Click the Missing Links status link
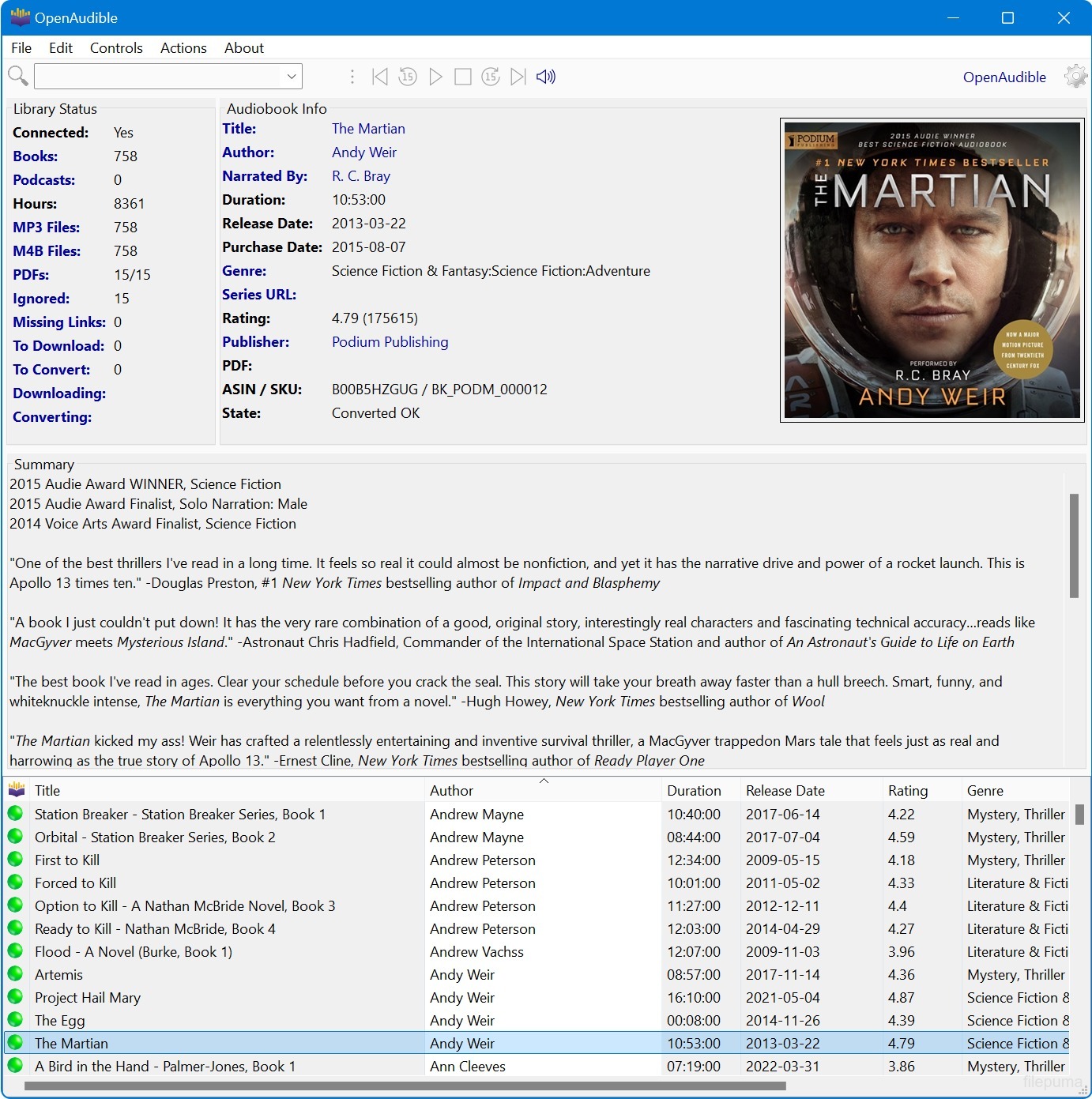 (x=59, y=322)
